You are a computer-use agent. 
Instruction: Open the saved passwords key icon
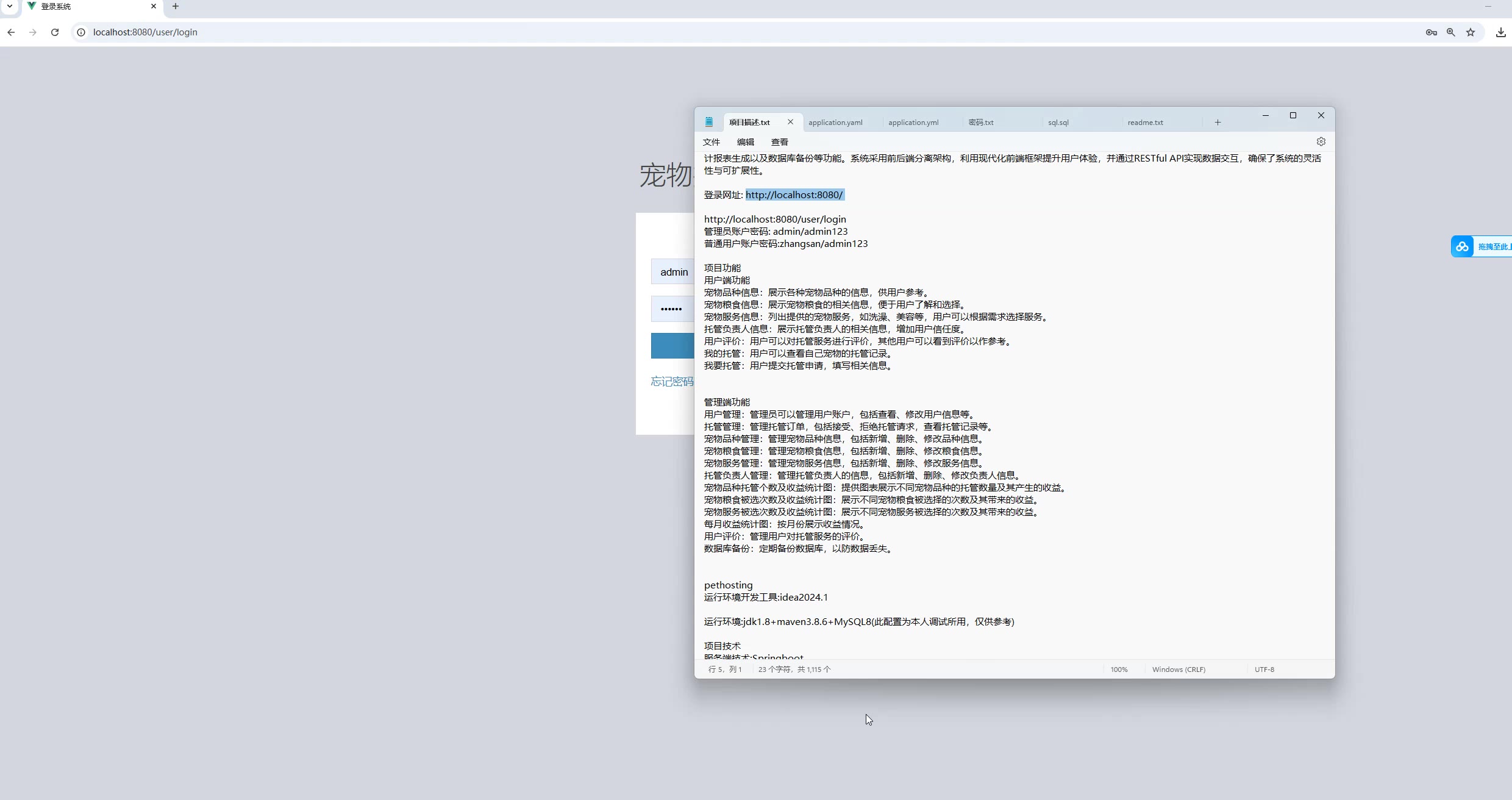pos(1432,32)
